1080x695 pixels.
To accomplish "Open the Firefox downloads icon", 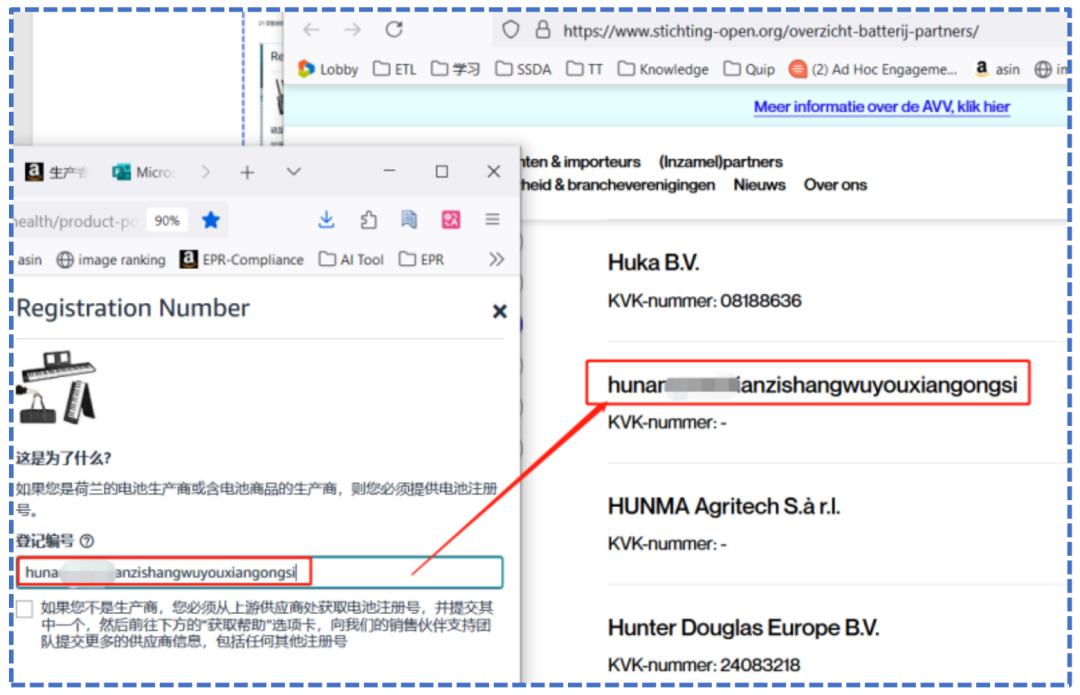I will click(326, 219).
